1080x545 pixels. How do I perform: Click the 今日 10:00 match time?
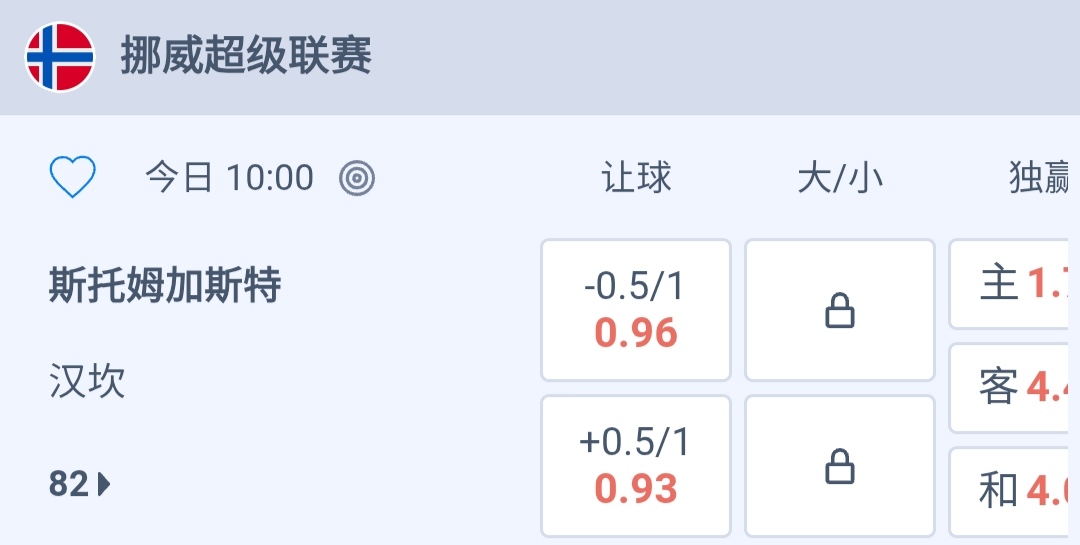(x=229, y=179)
